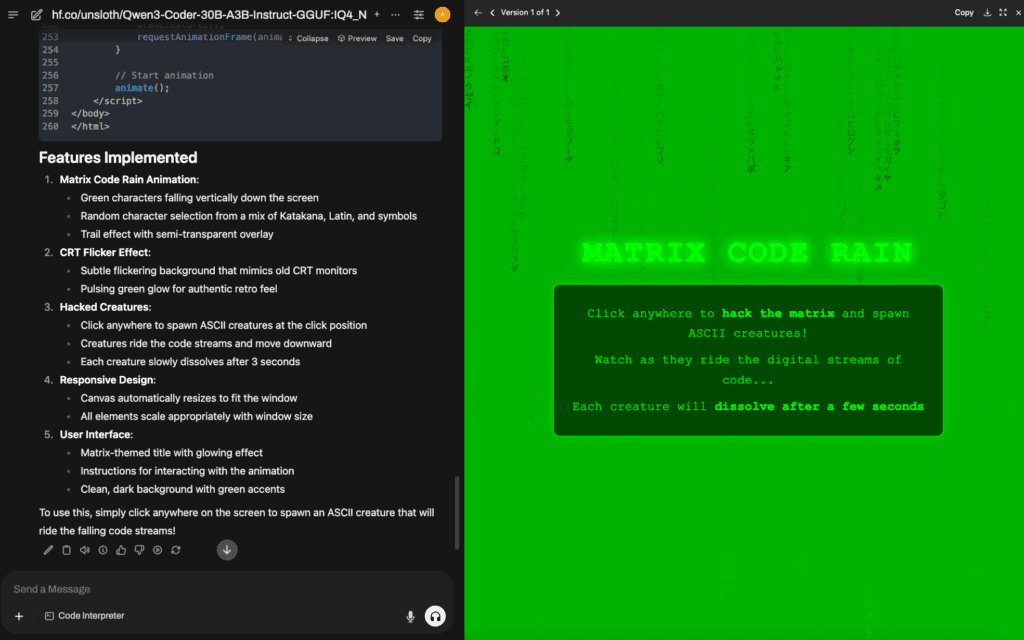Toggle the chat sidebar menu
1024x640 pixels.
[13, 14]
